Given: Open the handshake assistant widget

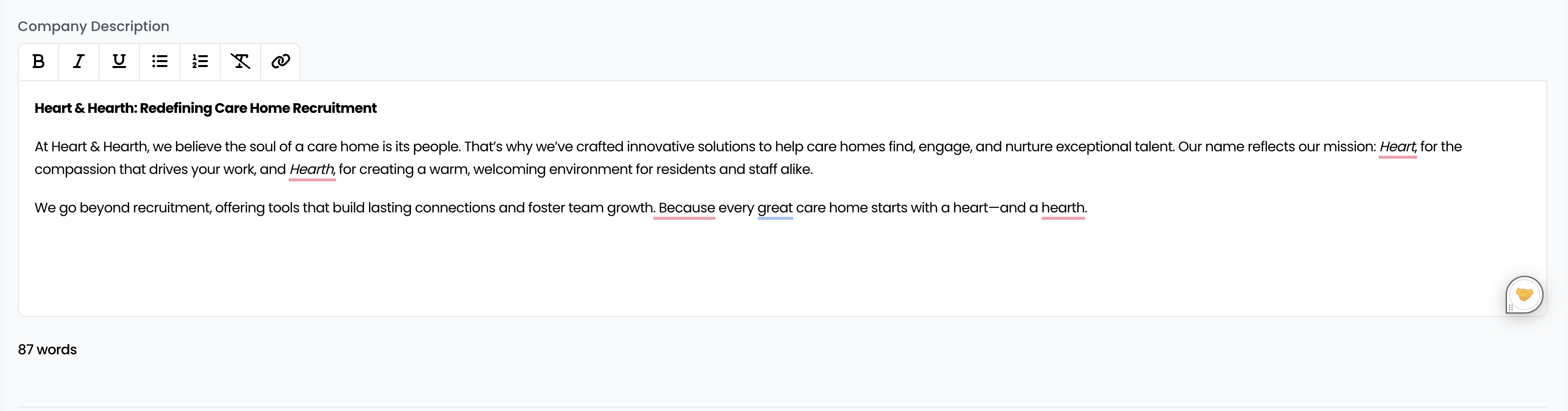Looking at the screenshot, I should point(1524,295).
